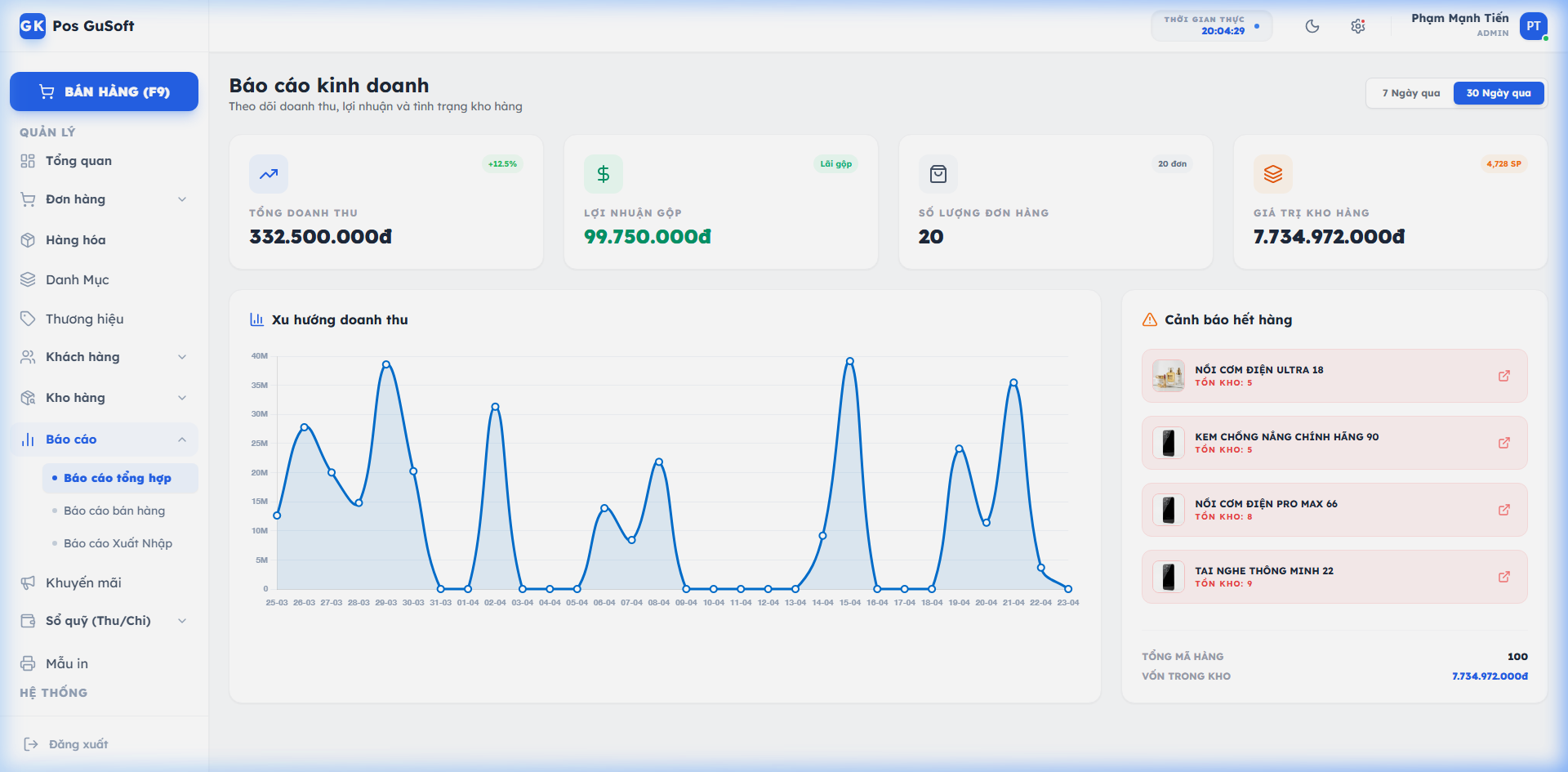Select the 30 Ngày qua range

point(1498,93)
